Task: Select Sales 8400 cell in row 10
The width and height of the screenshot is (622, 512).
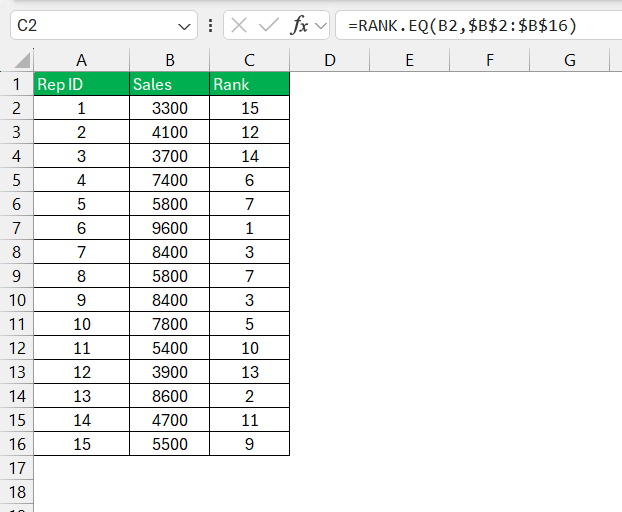Action: [169, 300]
